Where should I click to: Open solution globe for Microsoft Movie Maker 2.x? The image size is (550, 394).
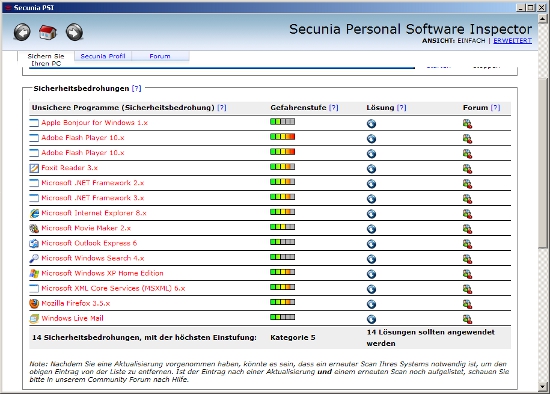click(x=371, y=229)
